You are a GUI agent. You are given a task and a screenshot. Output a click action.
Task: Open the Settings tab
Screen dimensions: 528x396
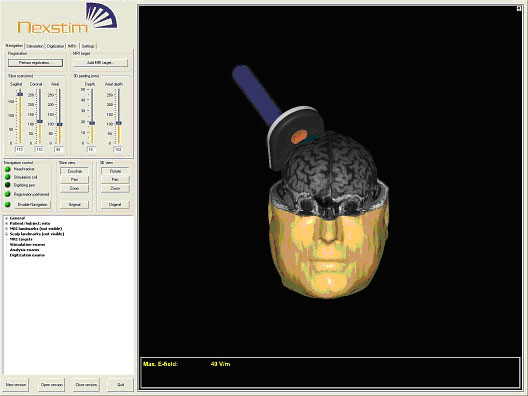click(x=88, y=46)
